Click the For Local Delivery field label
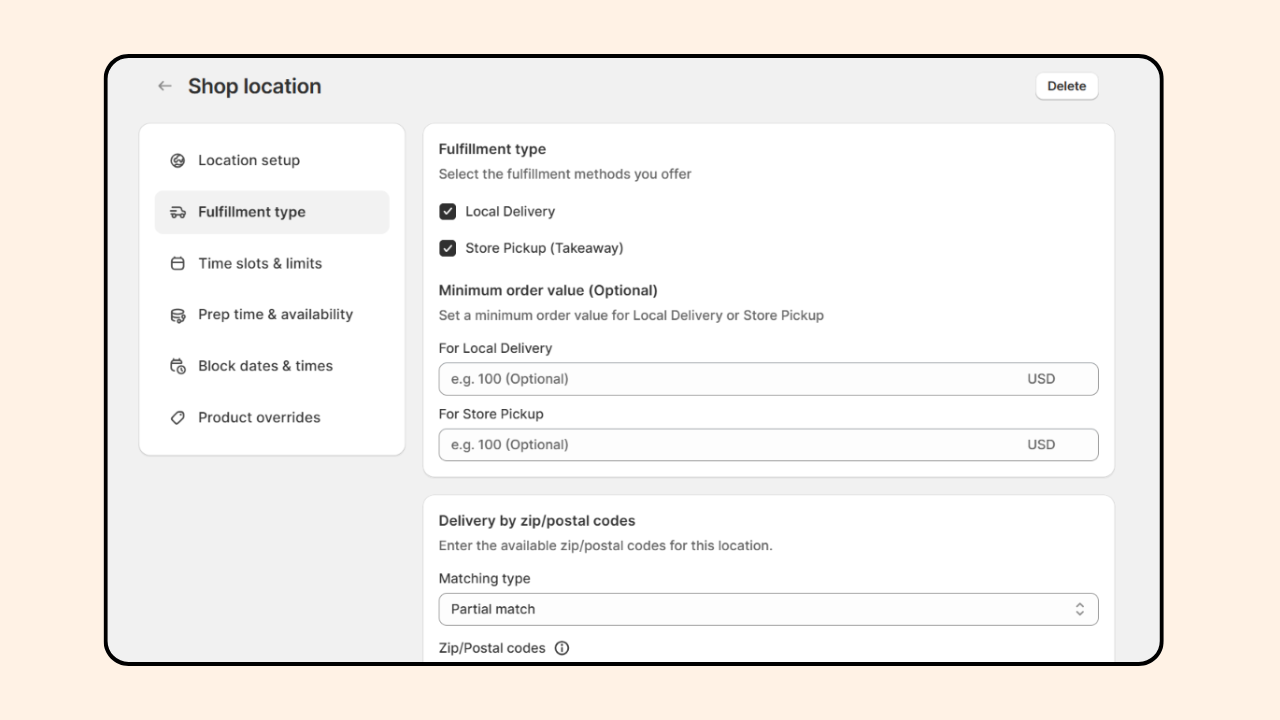 tap(495, 348)
